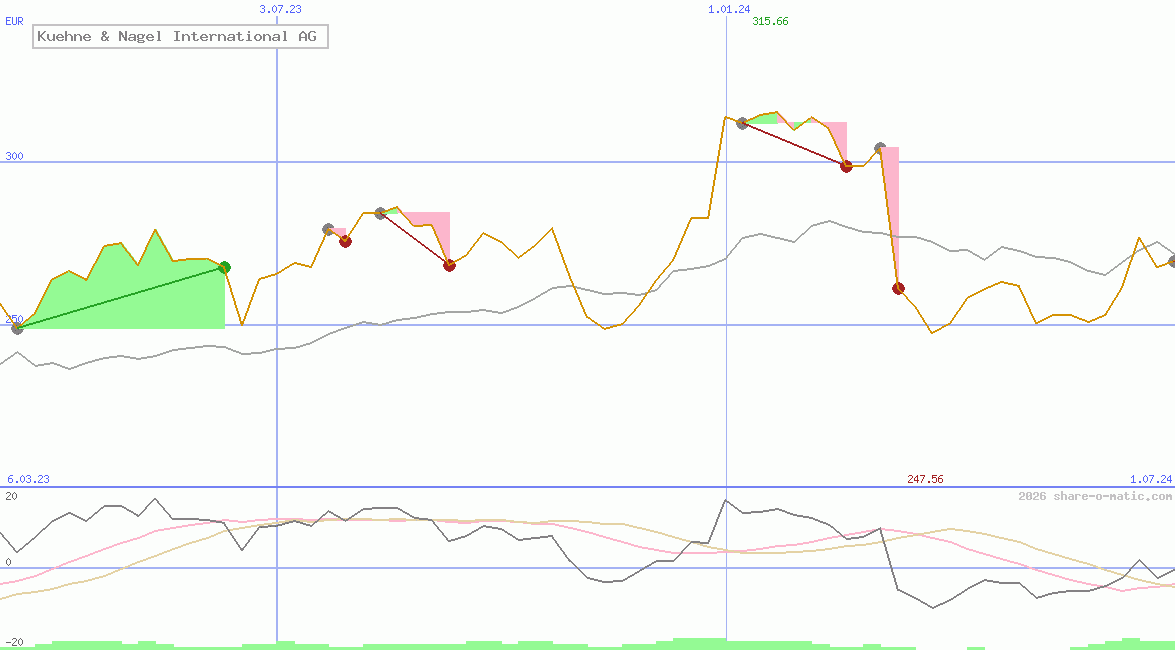Select the 1.01.24 date marker
This screenshot has width=1175, height=650.
coord(728,9)
